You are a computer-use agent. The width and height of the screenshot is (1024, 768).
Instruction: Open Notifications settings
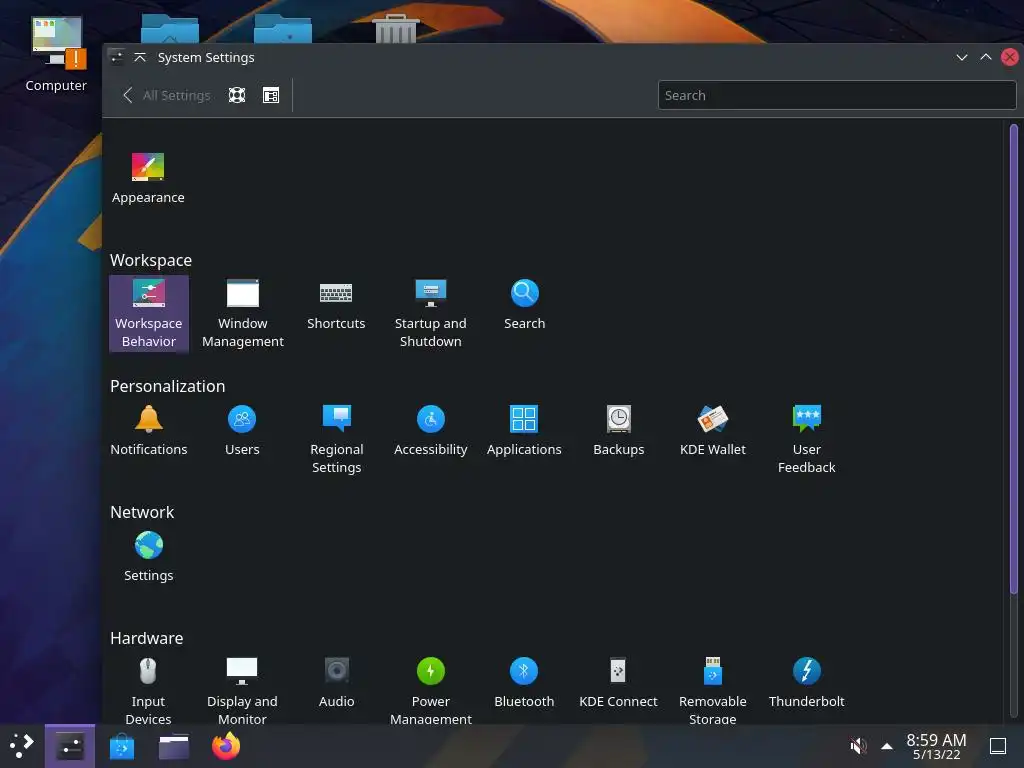pyautogui.click(x=149, y=431)
